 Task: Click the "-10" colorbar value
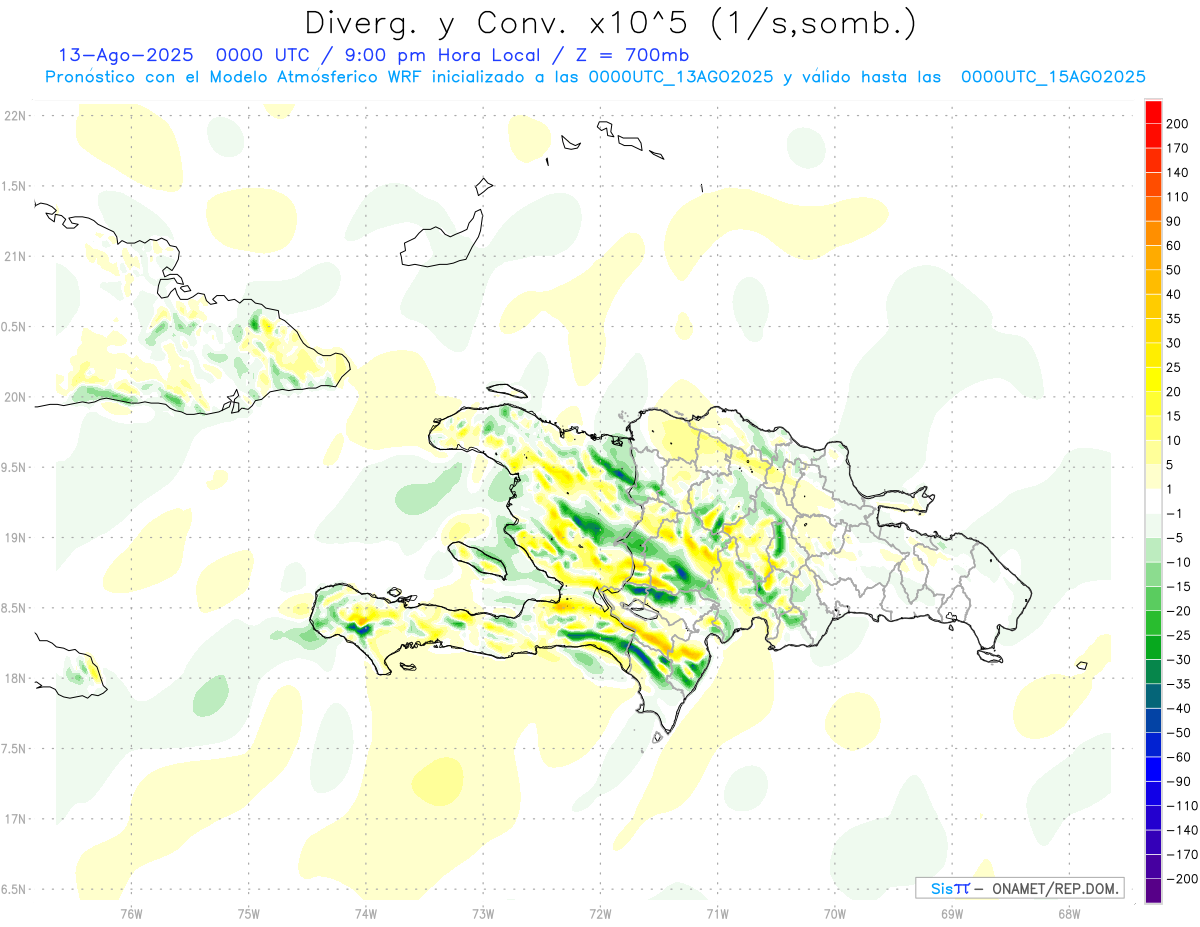[x=1180, y=562]
